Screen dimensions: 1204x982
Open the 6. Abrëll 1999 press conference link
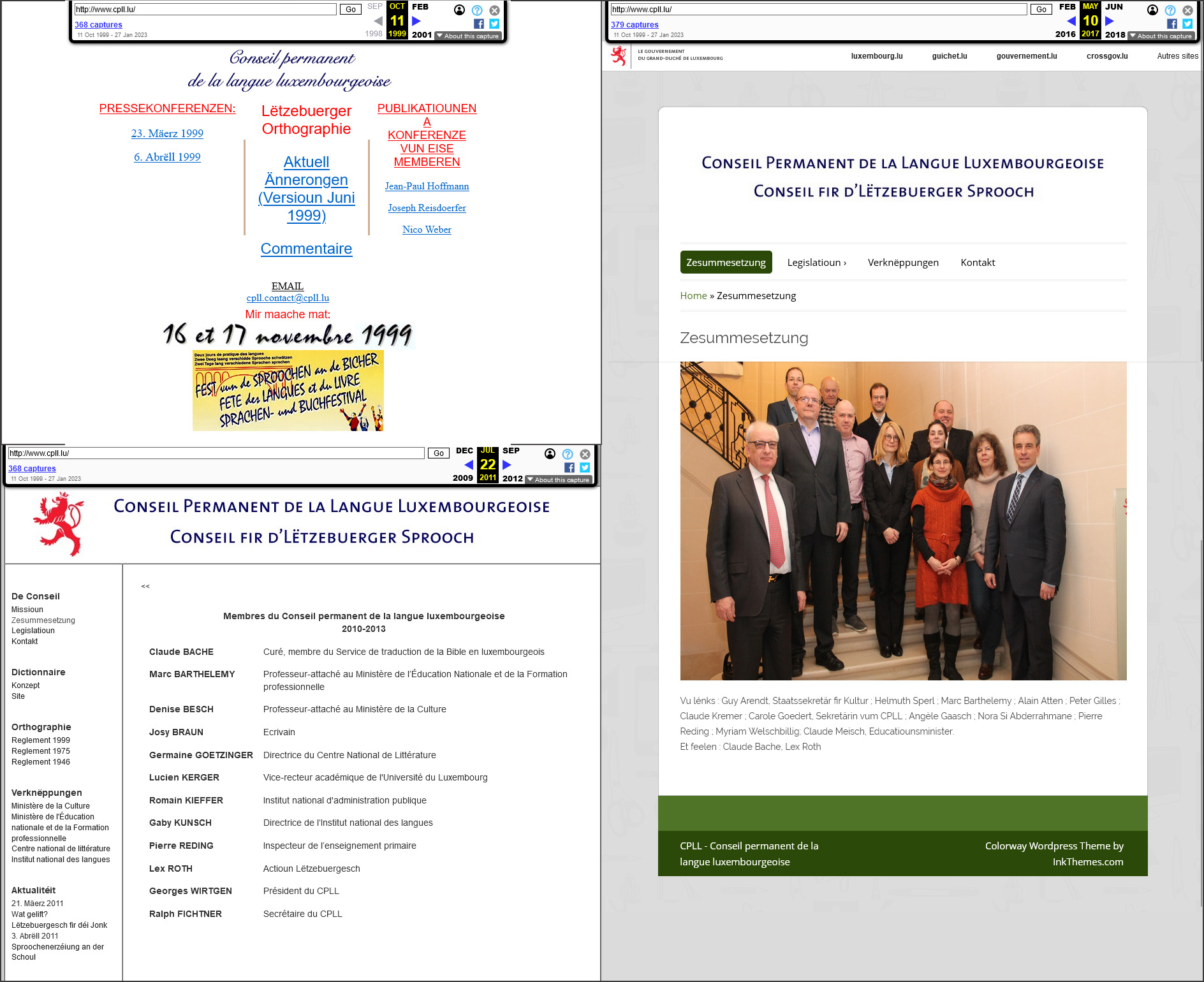coord(167,157)
